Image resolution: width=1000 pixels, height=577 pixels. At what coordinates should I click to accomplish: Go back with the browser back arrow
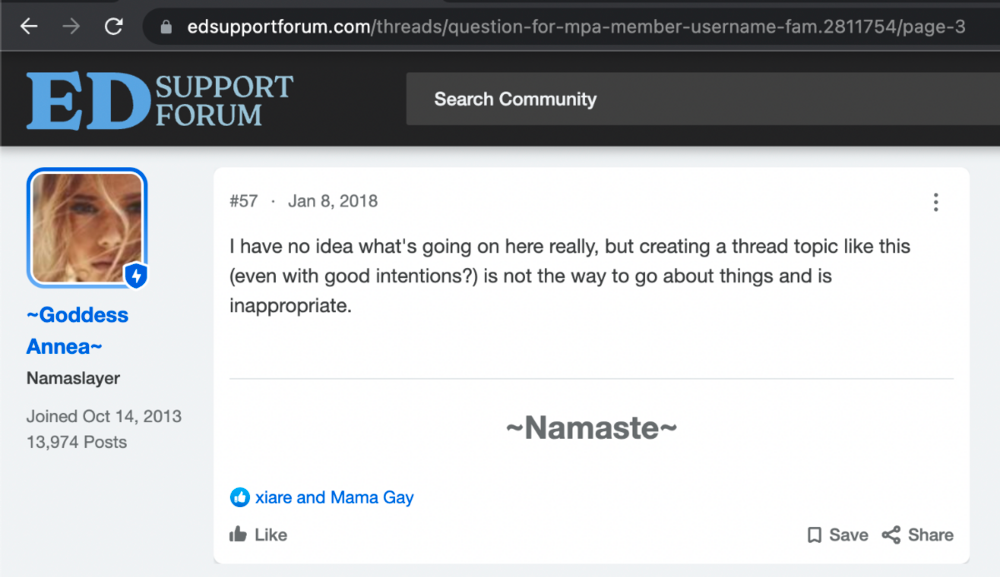tap(29, 26)
